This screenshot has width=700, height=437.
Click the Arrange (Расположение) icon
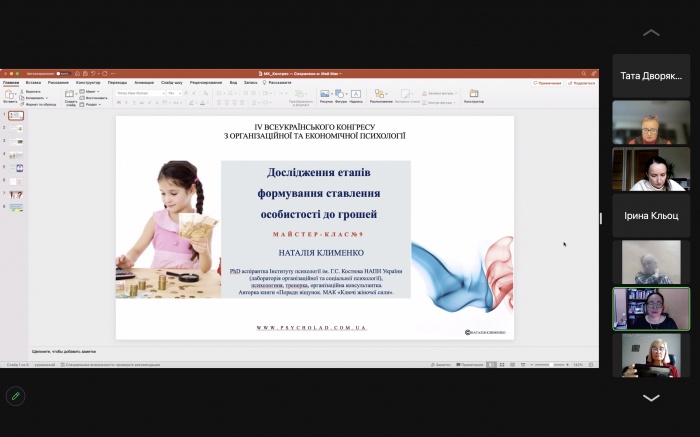pyautogui.click(x=381, y=95)
